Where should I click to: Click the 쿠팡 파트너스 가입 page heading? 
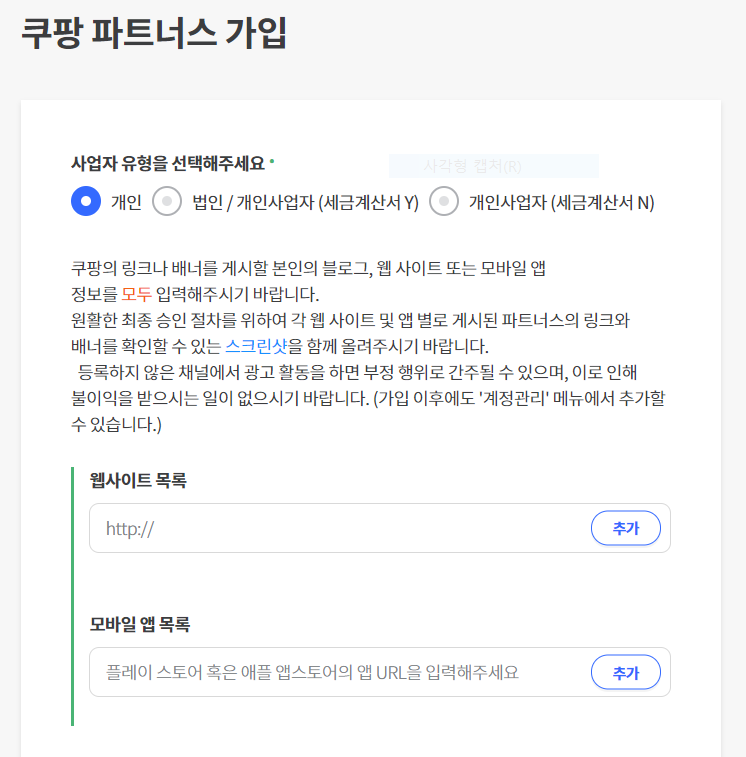coord(155,33)
